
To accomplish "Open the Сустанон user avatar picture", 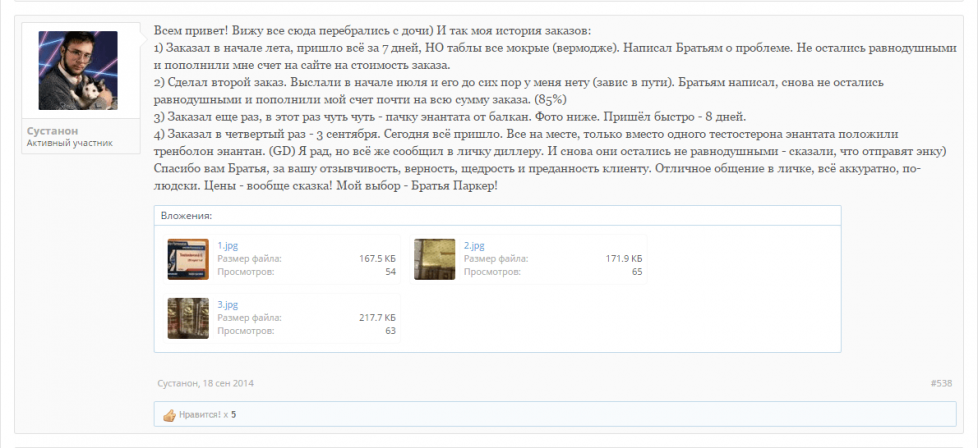I will click(77, 71).
